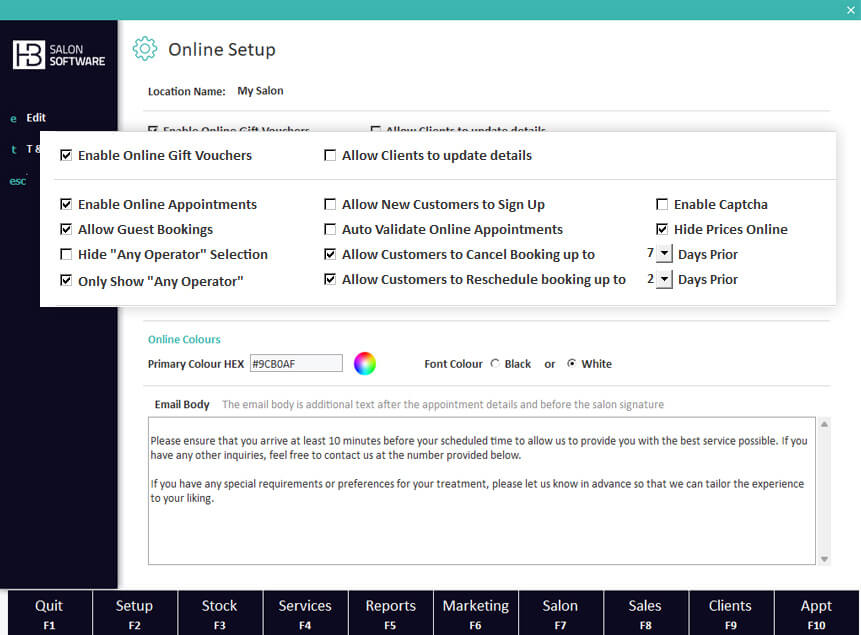The height and width of the screenshot is (635, 861).
Task: Enable the Allow Clients to update details option
Action: click(330, 156)
